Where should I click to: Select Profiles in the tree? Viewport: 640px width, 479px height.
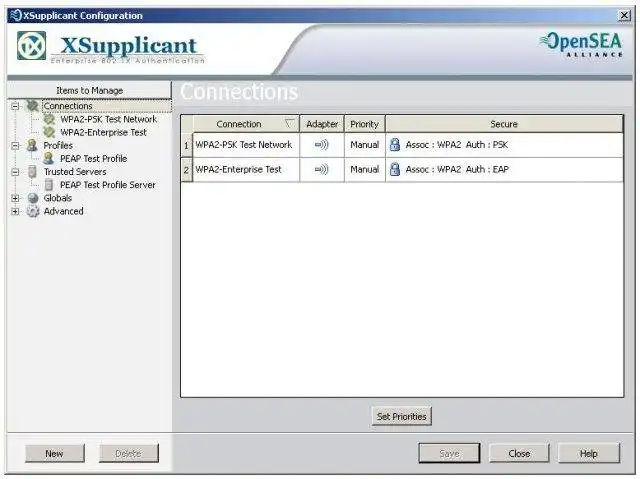pos(58,145)
